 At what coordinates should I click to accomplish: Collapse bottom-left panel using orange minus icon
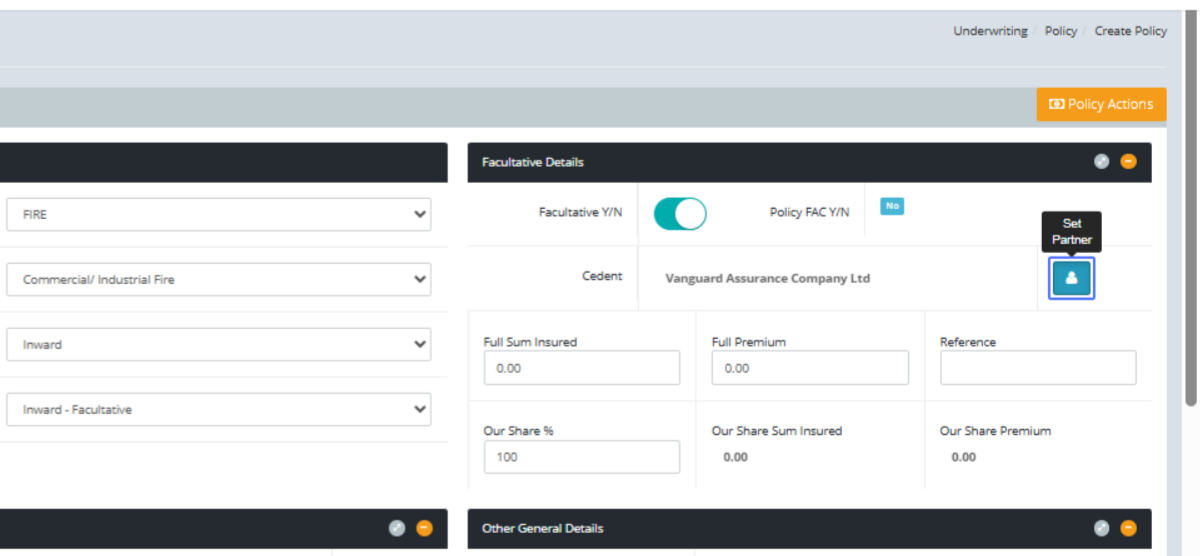coord(424,528)
